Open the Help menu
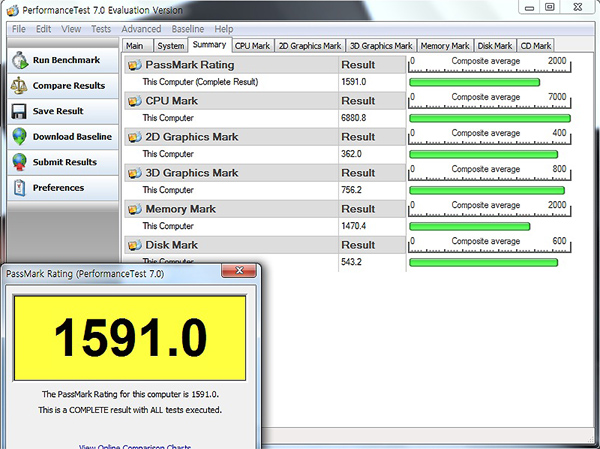The image size is (600, 449). tap(223, 29)
